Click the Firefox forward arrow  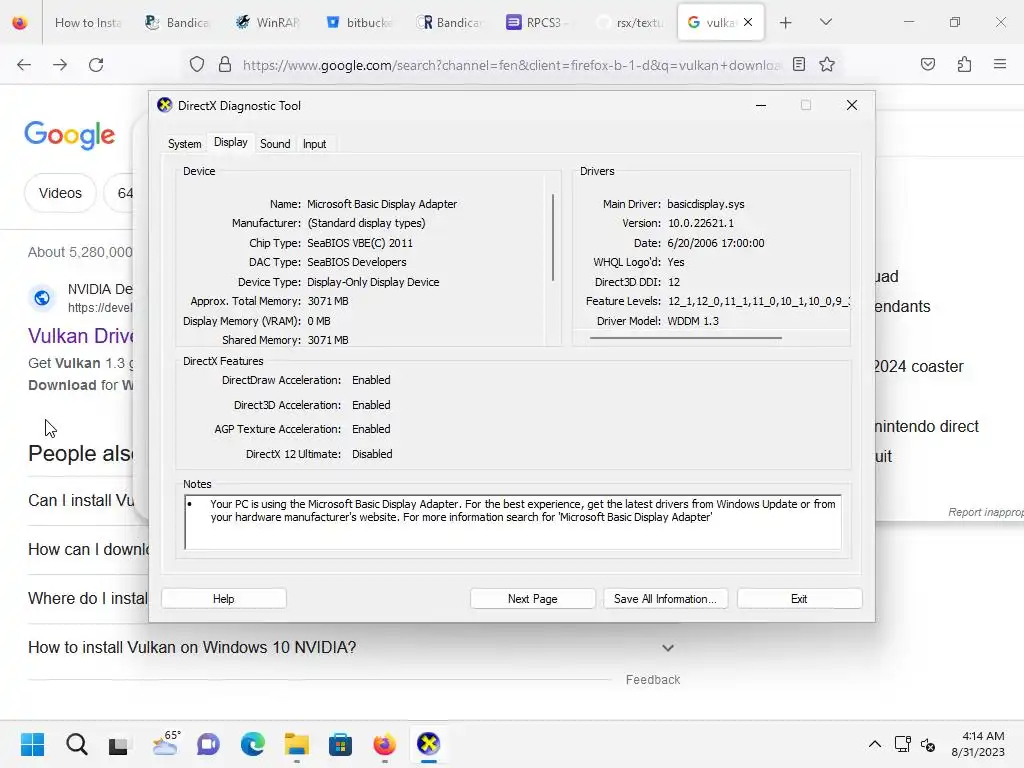click(60, 65)
